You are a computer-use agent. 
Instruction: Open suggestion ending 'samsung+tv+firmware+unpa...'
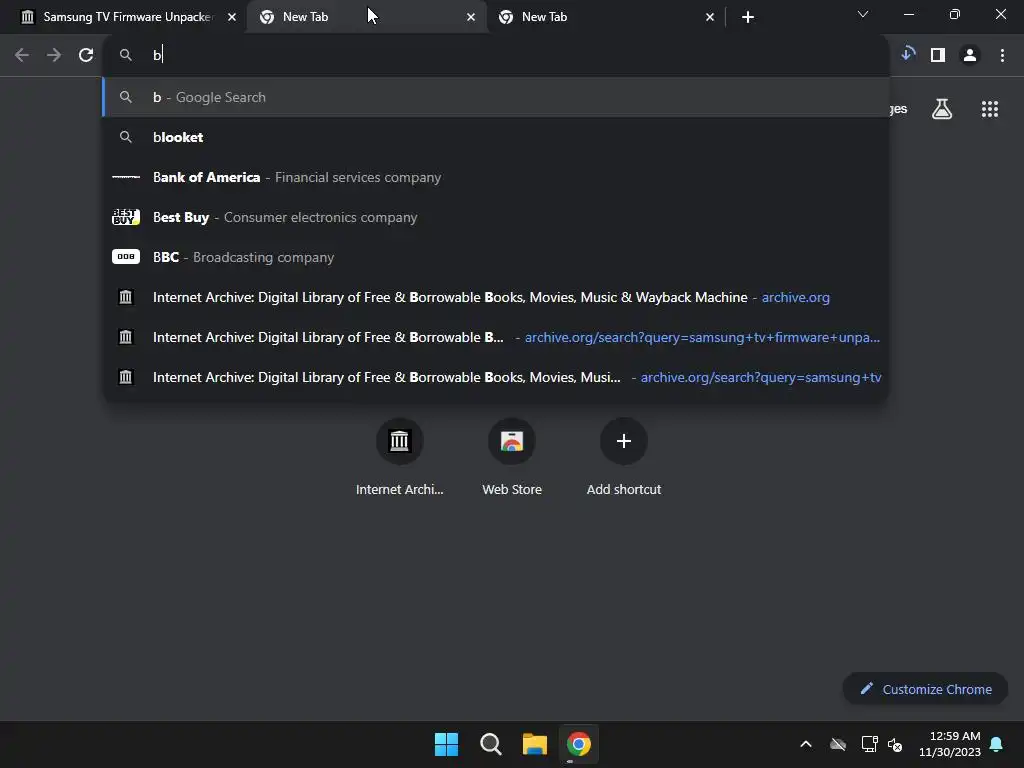tap(496, 337)
